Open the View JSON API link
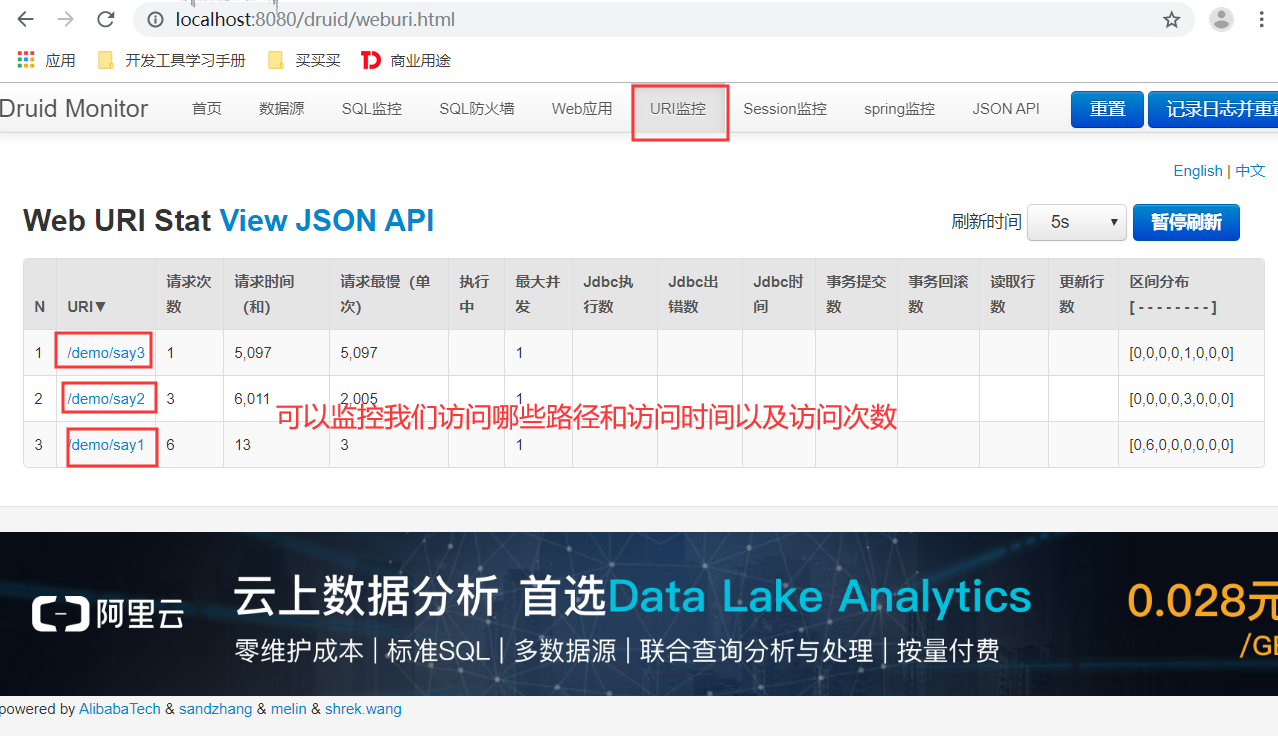The height and width of the screenshot is (736, 1278). (327, 220)
